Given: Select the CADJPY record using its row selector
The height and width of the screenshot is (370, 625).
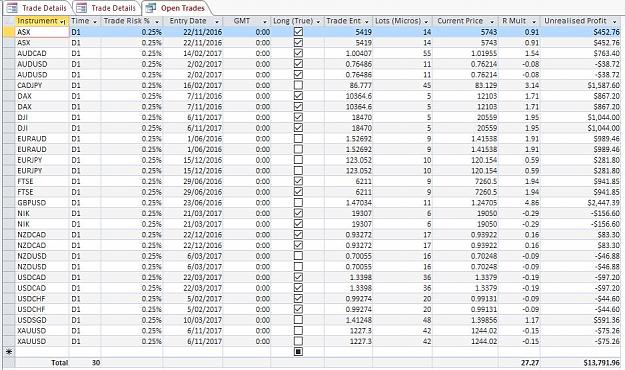Looking at the screenshot, I should (9, 85).
